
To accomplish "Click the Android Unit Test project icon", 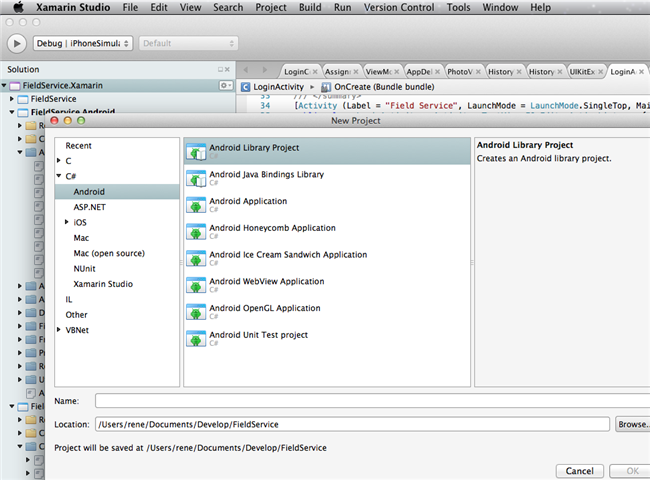I will point(196,339).
